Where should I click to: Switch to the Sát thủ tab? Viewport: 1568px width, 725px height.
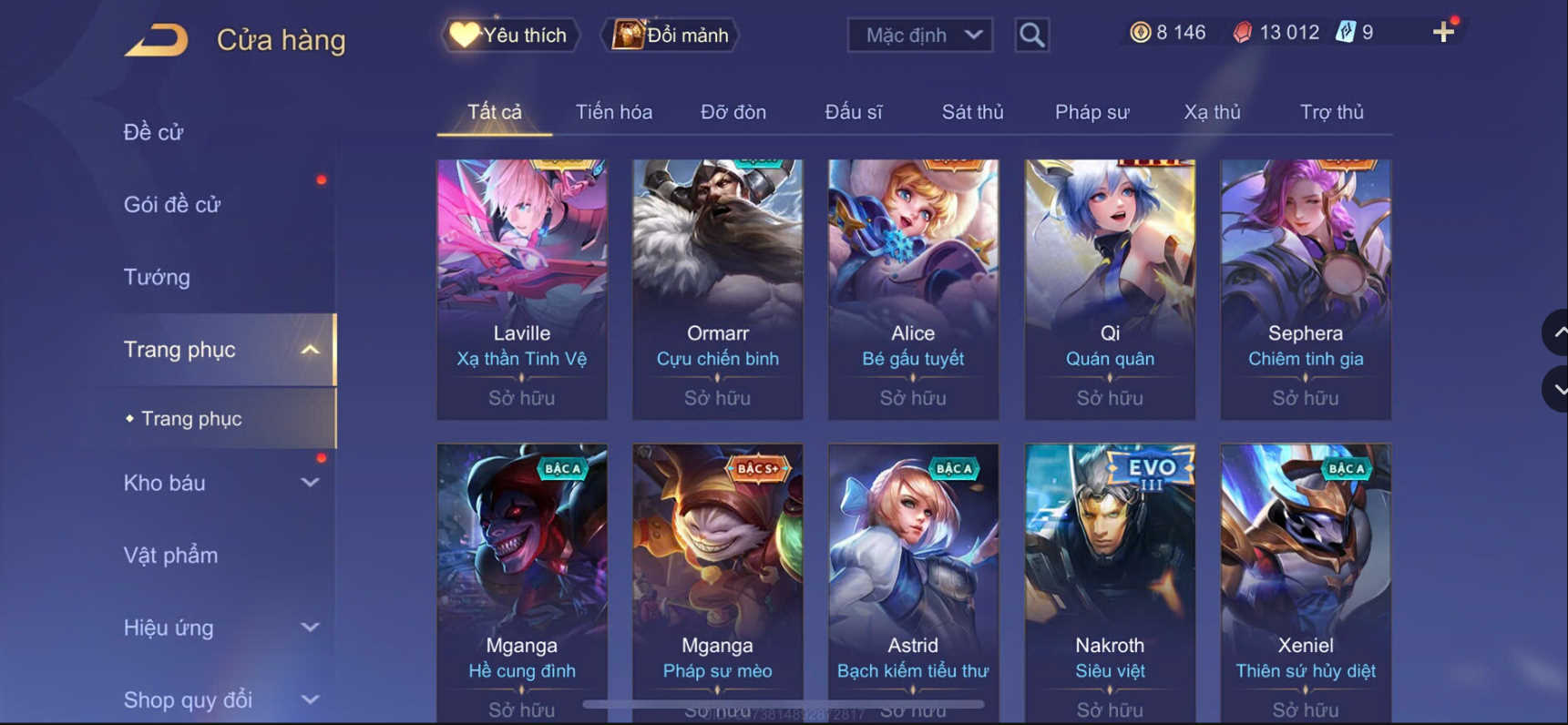click(972, 112)
